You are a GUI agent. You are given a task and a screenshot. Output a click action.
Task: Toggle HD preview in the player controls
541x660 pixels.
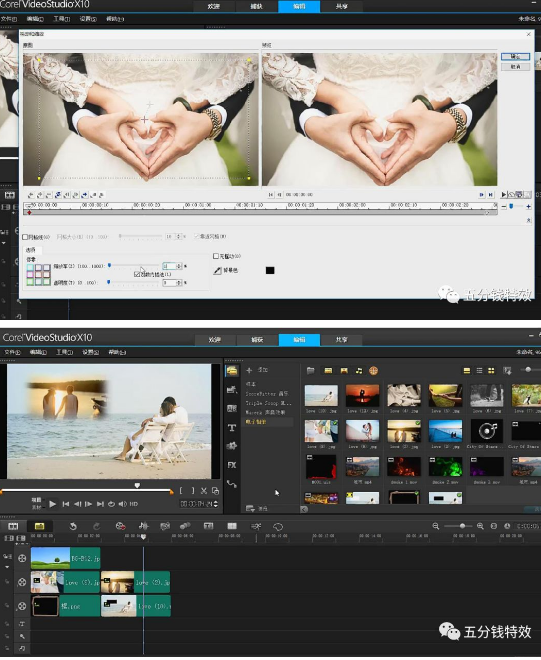[133, 504]
